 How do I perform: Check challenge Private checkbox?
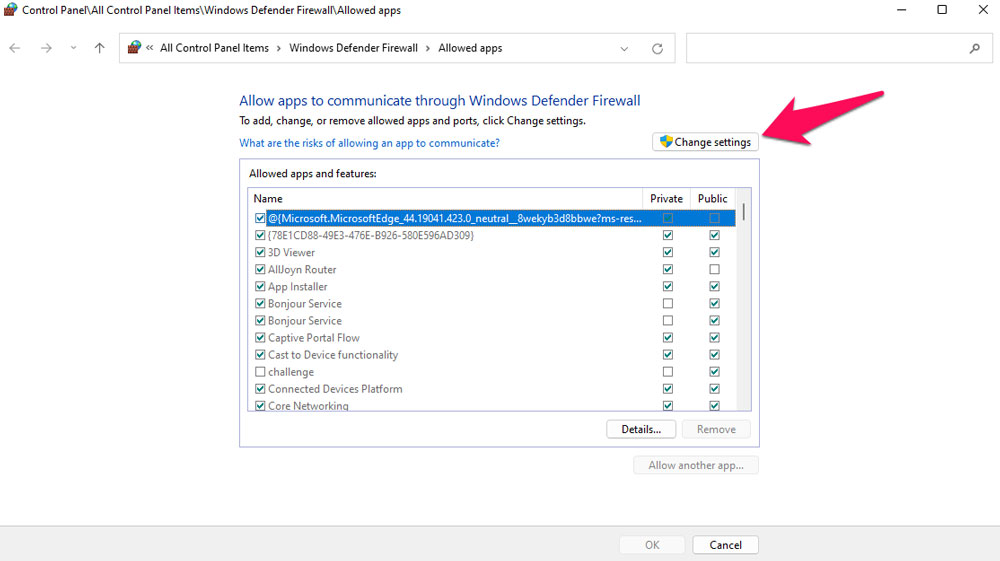[668, 372]
